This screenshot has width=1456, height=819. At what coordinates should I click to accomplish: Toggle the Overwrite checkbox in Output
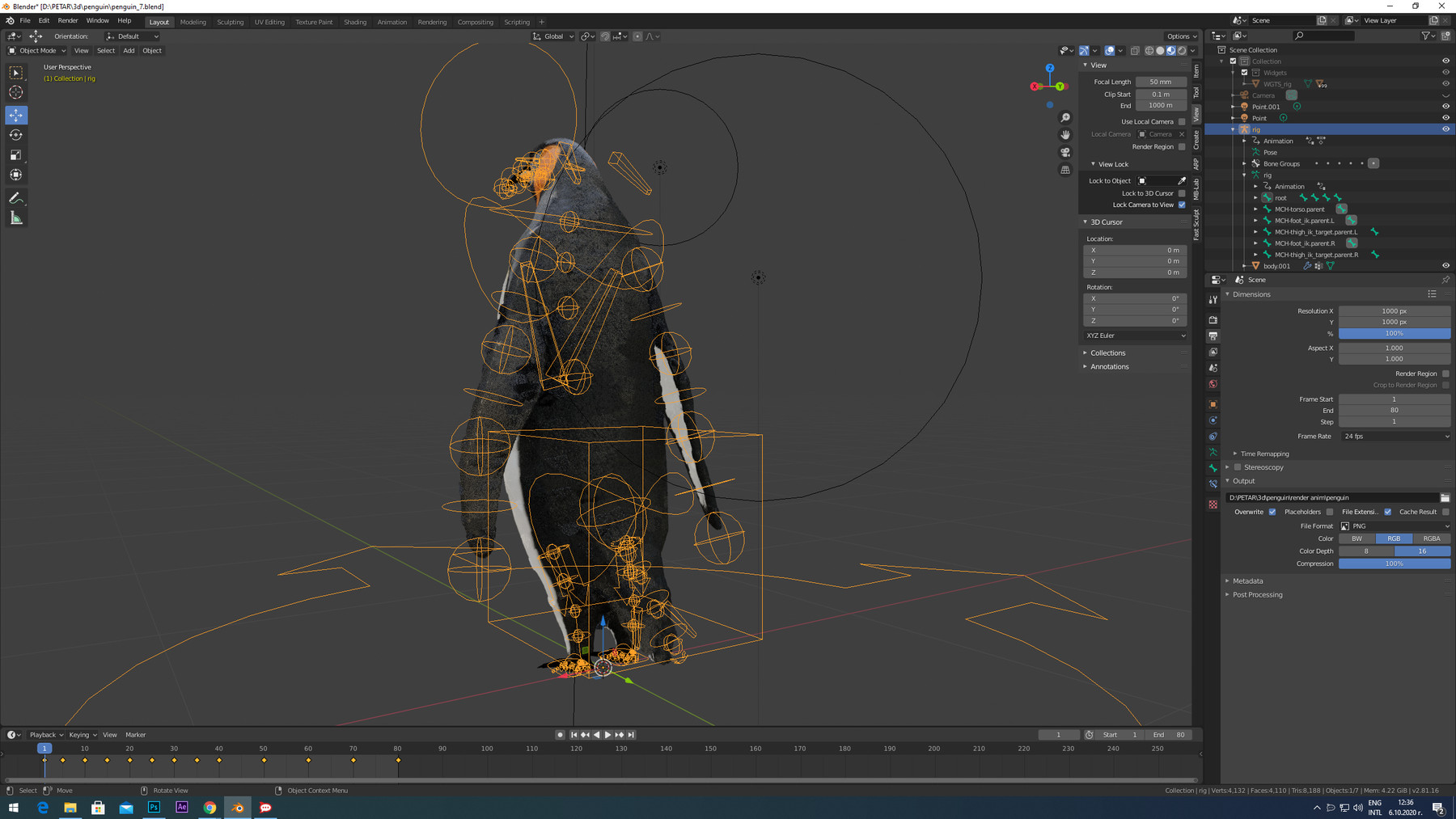point(1272,512)
